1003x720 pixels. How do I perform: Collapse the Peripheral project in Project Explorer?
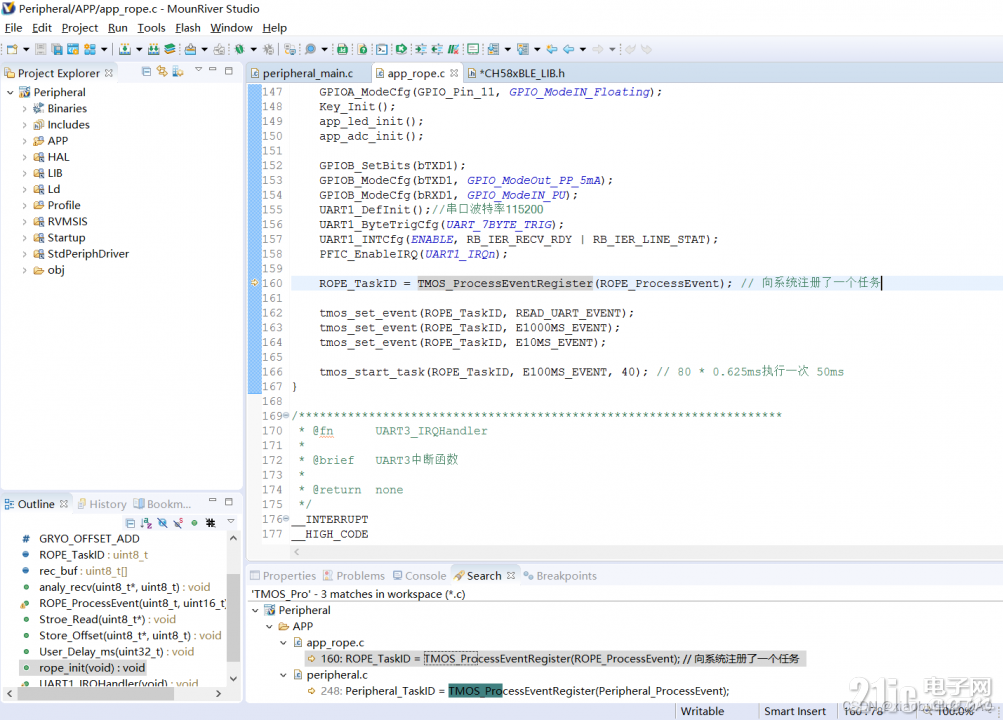point(10,93)
